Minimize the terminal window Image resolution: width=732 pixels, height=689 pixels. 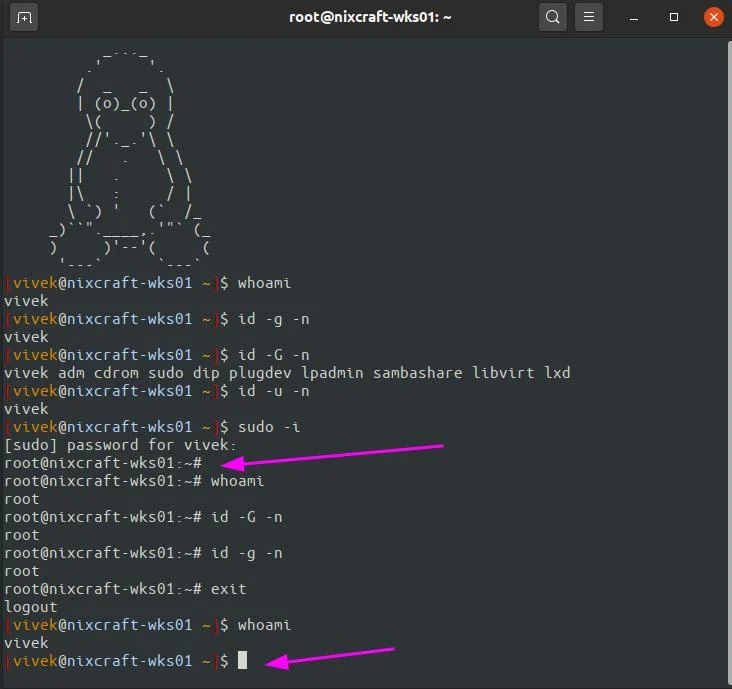point(634,18)
